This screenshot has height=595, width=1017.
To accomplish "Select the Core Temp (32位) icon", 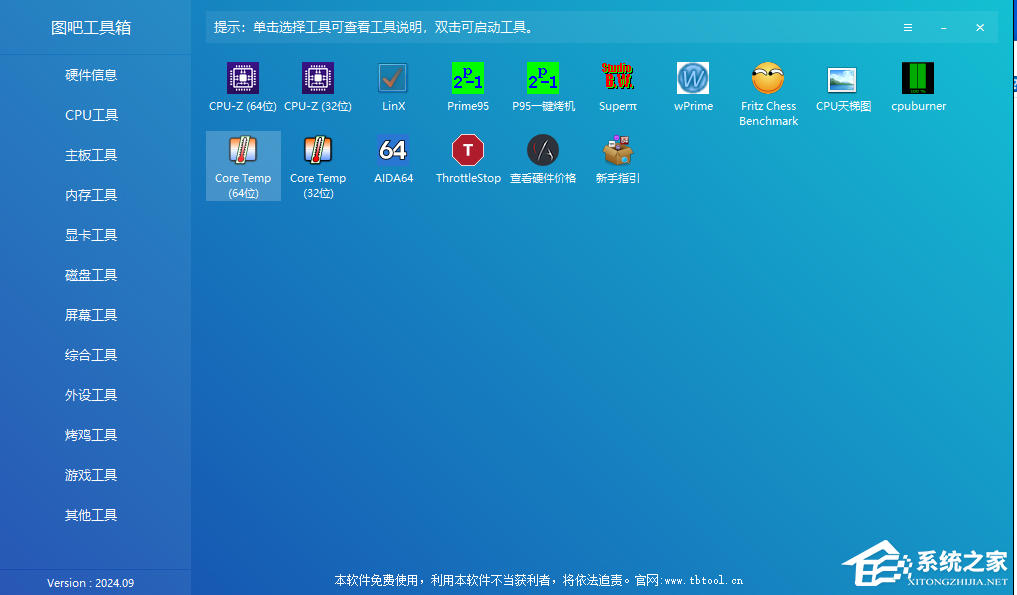I will (318, 150).
